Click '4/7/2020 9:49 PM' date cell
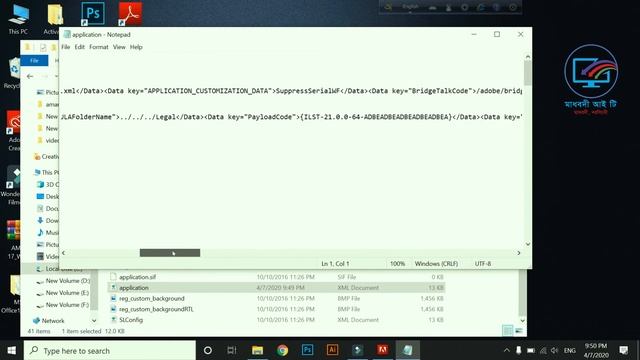The width and height of the screenshot is (640, 360). tap(281, 288)
